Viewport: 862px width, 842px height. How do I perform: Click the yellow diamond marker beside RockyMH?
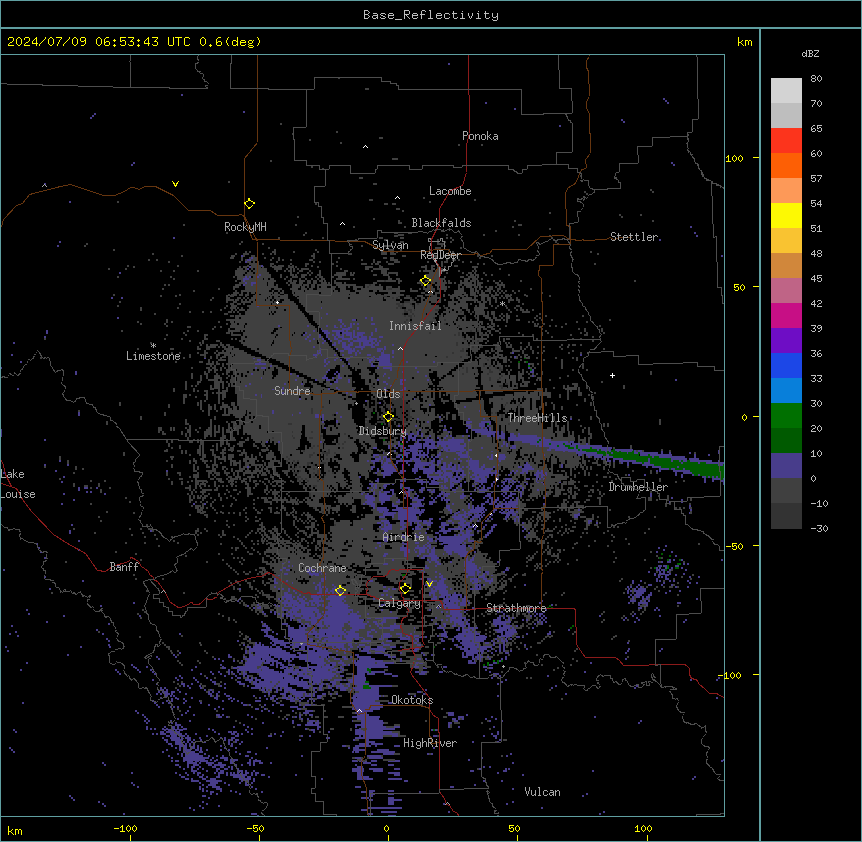[x=249, y=204]
